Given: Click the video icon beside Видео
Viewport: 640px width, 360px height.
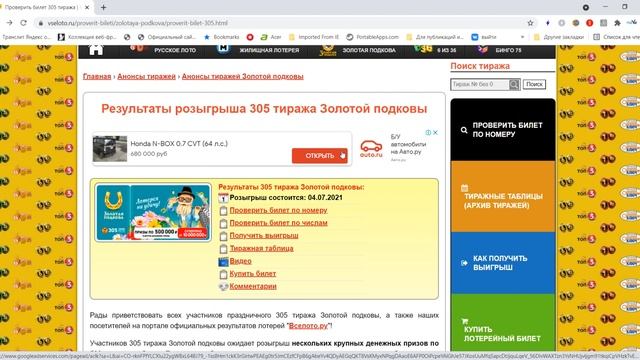Looking at the screenshot, I should (x=223, y=262).
